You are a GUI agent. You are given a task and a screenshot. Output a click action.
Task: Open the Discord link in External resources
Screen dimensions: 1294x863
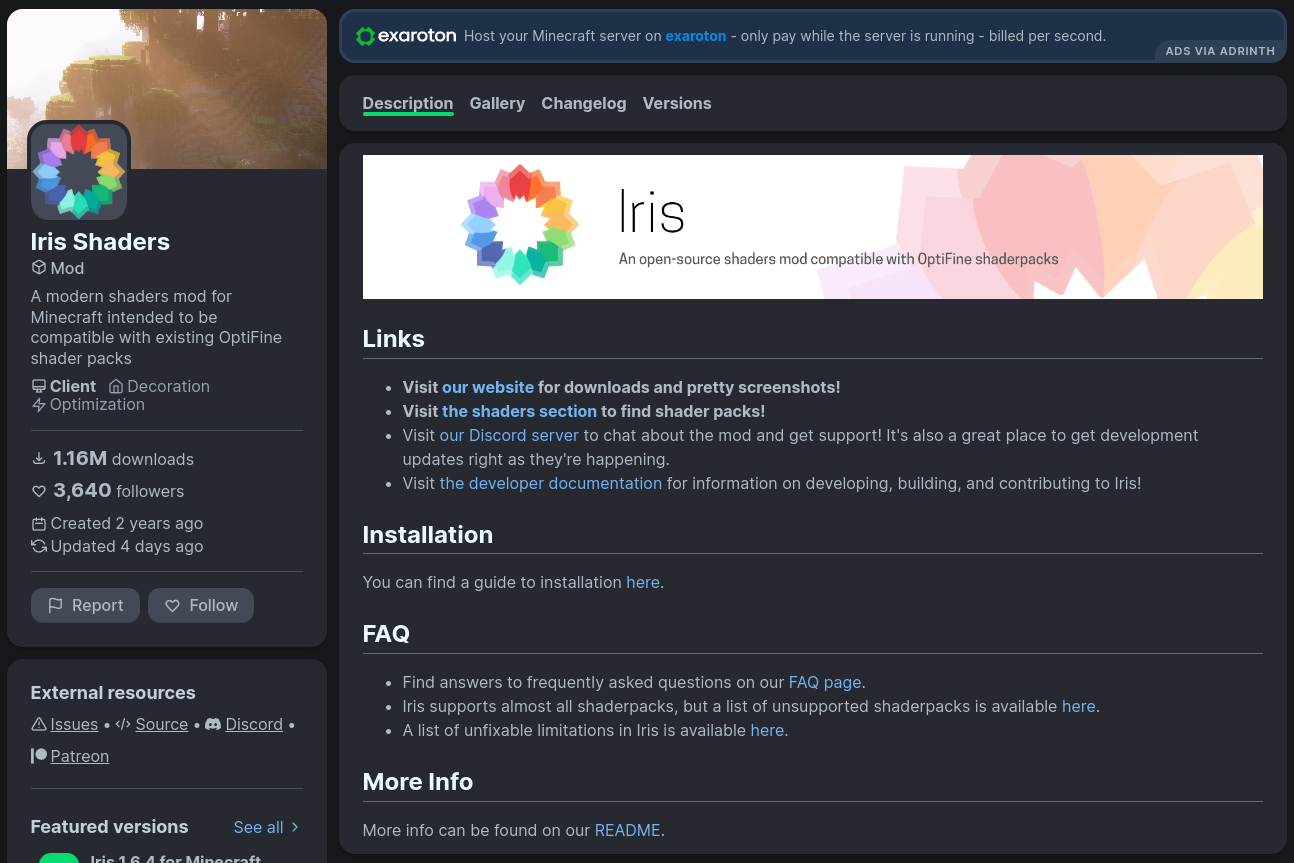253,724
